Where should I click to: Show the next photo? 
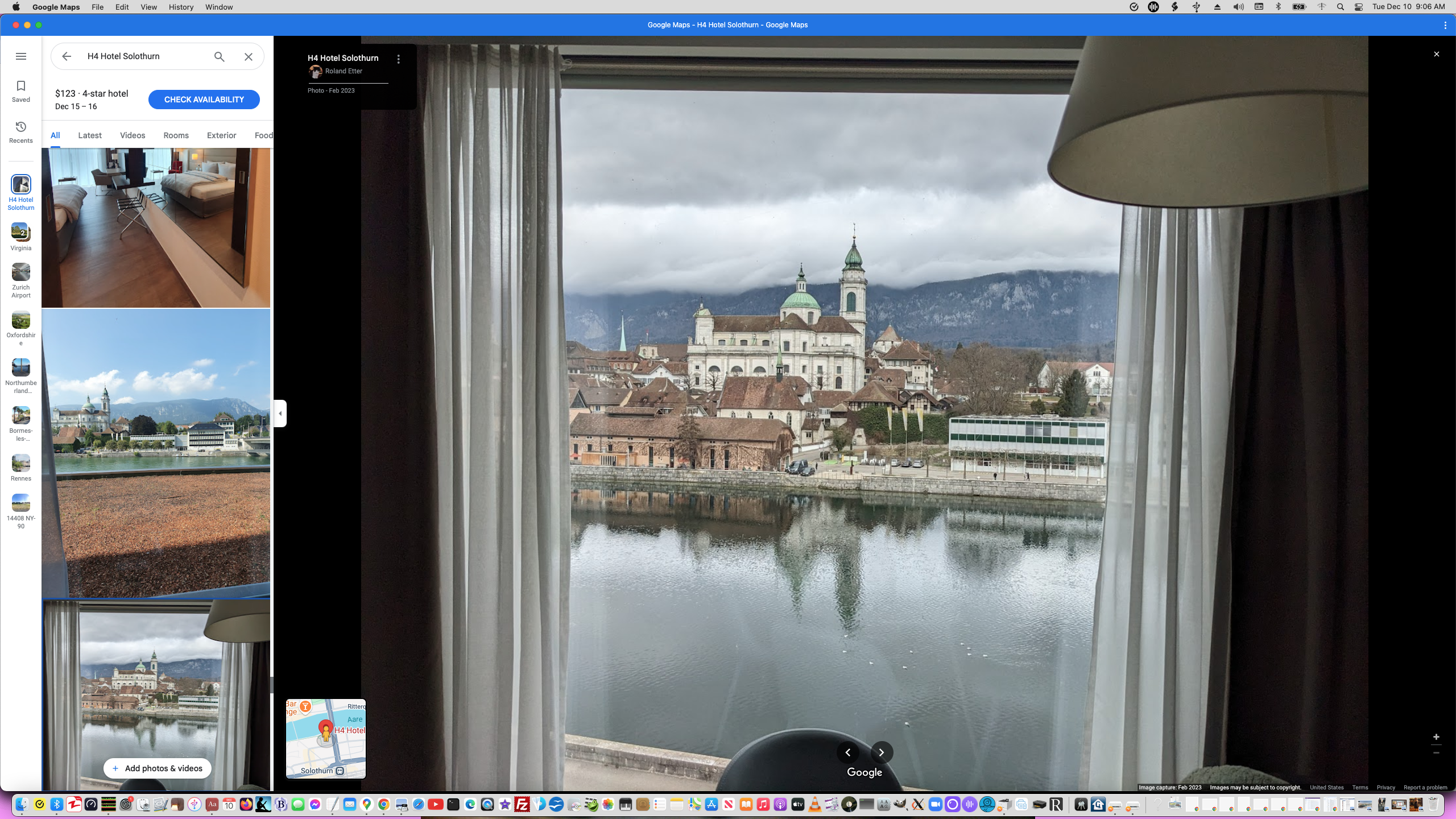point(882,752)
